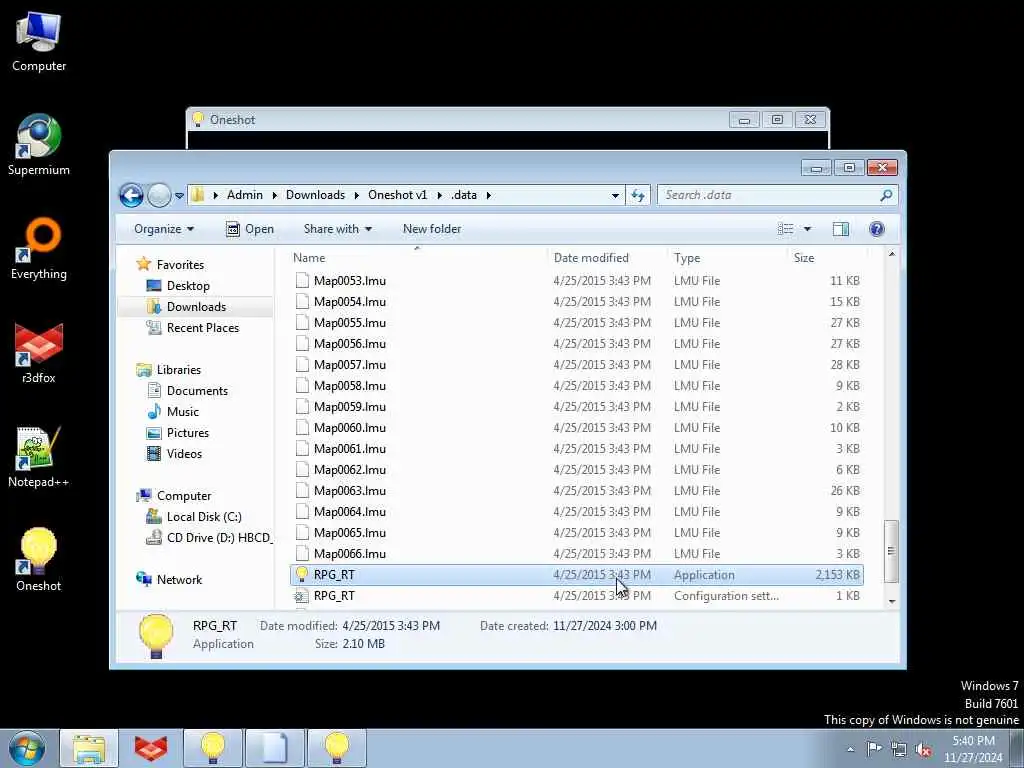Open the Music library

pyautogui.click(x=183, y=411)
